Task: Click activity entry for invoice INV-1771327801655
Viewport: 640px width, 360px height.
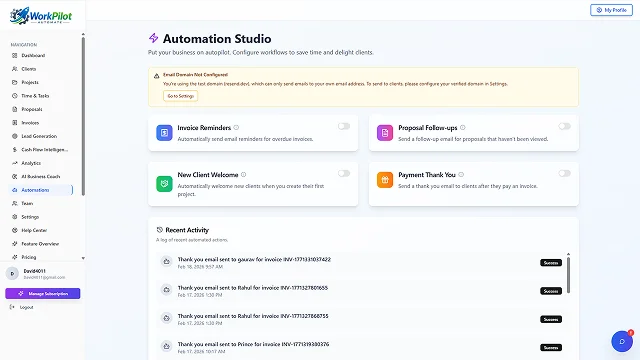Action: click(x=361, y=291)
